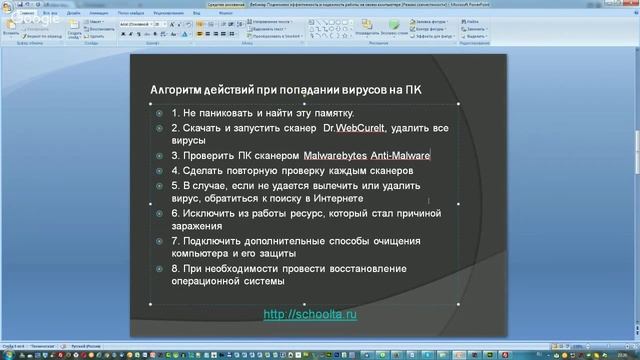Click the Reset slide (Восстановить) button

pyautogui.click(x=100, y=29)
